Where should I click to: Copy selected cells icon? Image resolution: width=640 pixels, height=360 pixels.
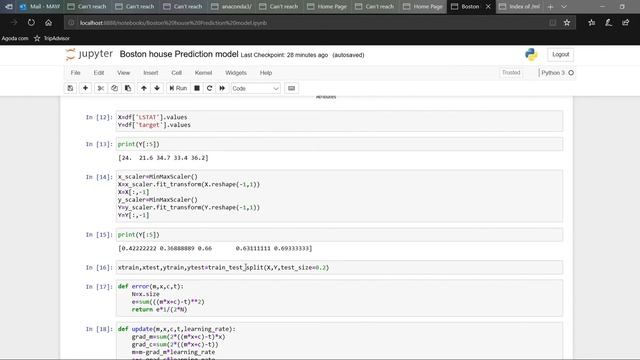[114, 88]
